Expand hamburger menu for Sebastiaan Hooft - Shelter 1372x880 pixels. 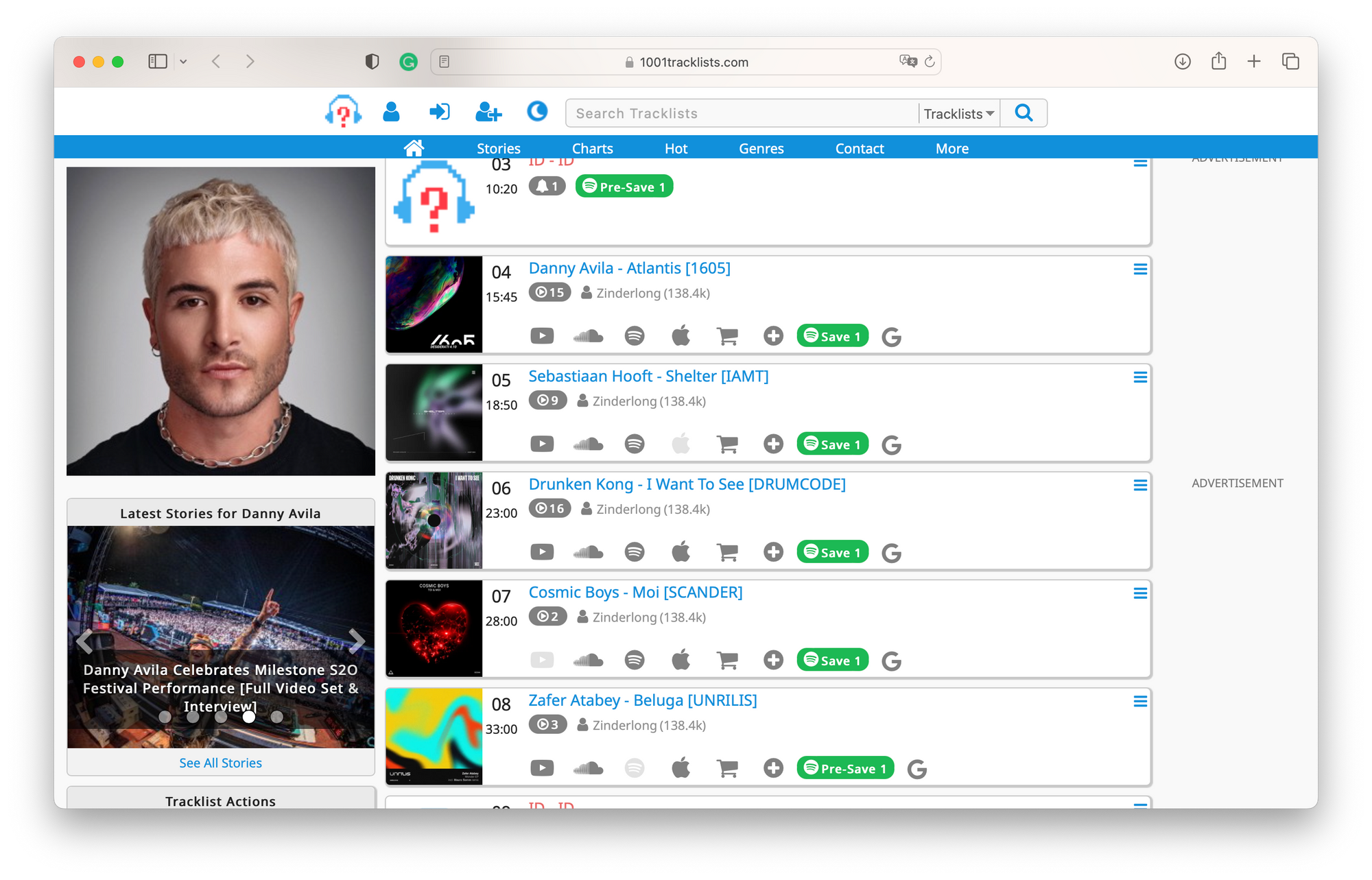click(1140, 377)
